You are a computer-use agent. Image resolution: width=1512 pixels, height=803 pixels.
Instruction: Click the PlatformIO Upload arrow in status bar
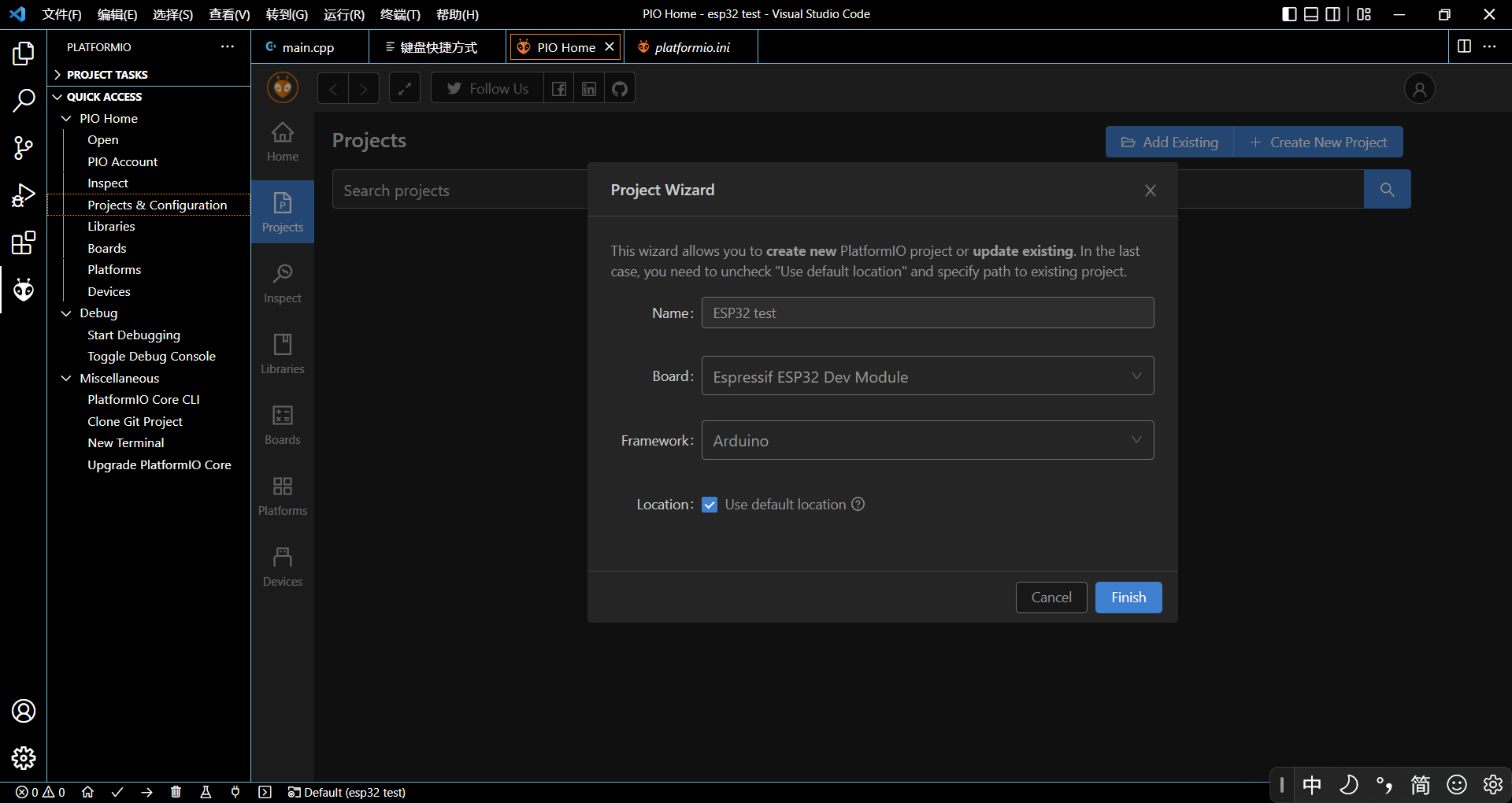146,792
